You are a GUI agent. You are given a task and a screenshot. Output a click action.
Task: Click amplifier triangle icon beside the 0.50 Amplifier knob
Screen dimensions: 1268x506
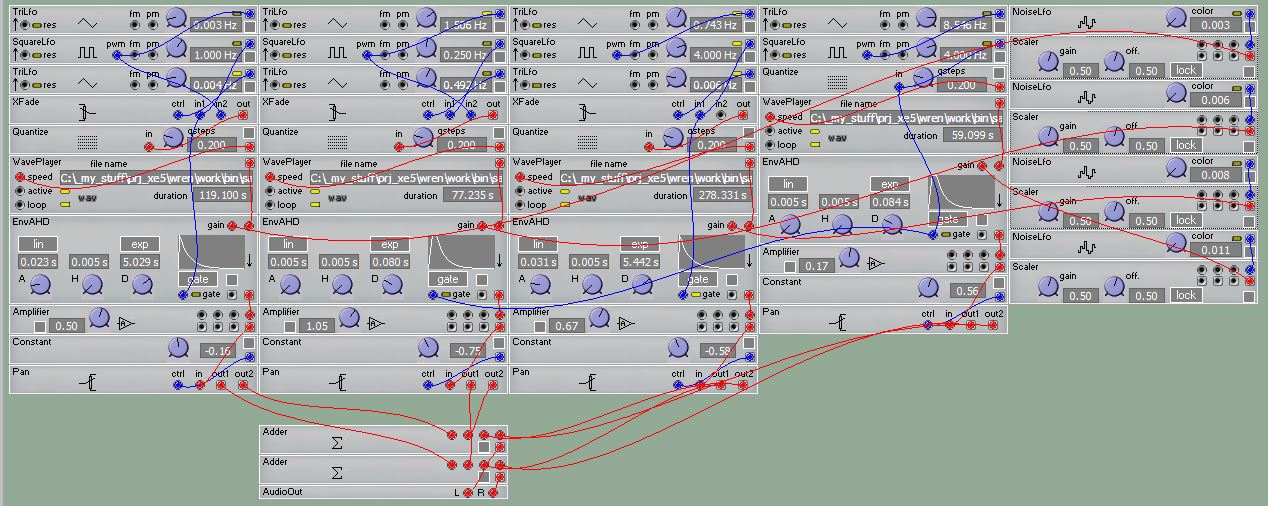126,323
